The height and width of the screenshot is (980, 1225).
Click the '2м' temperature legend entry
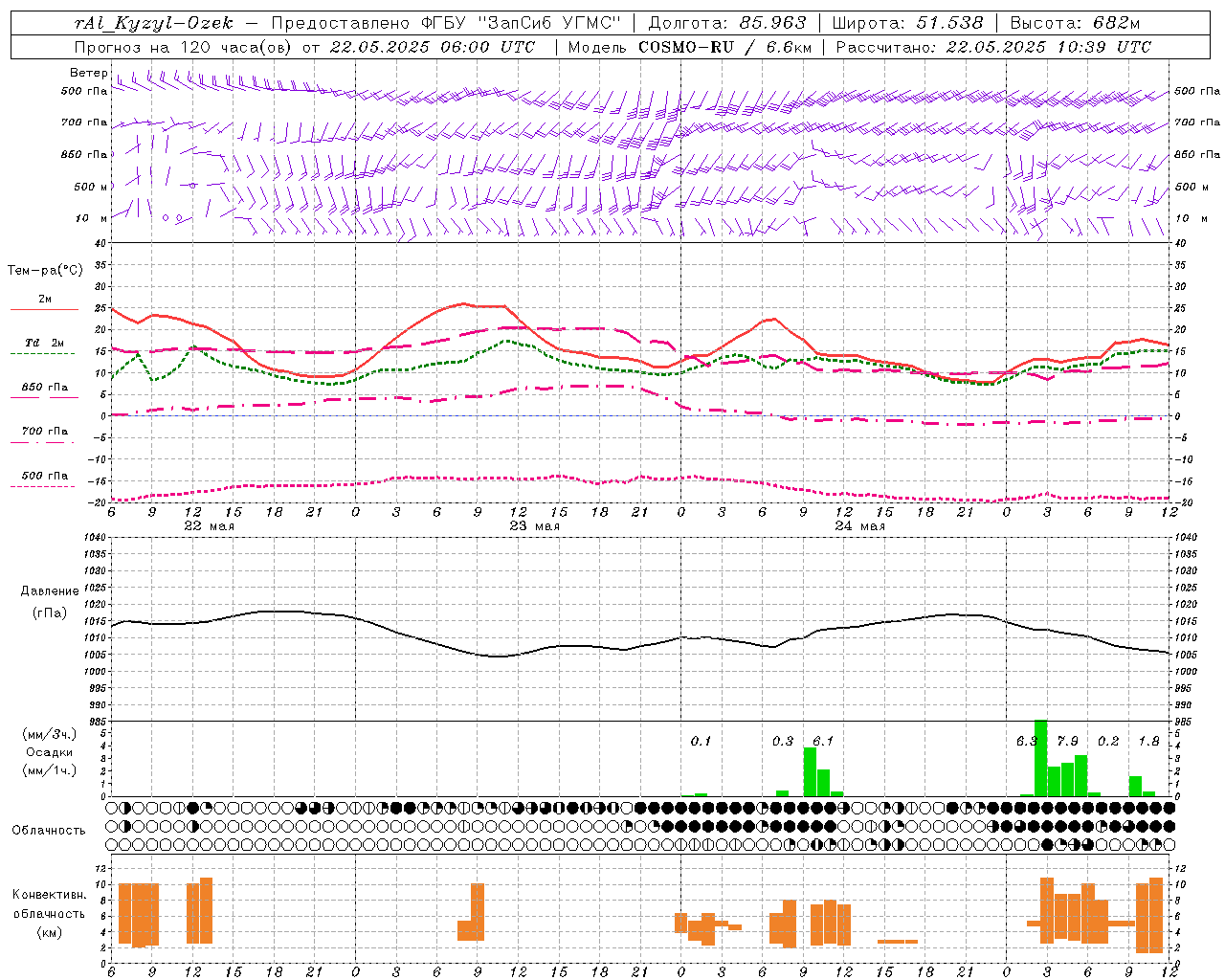[45, 300]
